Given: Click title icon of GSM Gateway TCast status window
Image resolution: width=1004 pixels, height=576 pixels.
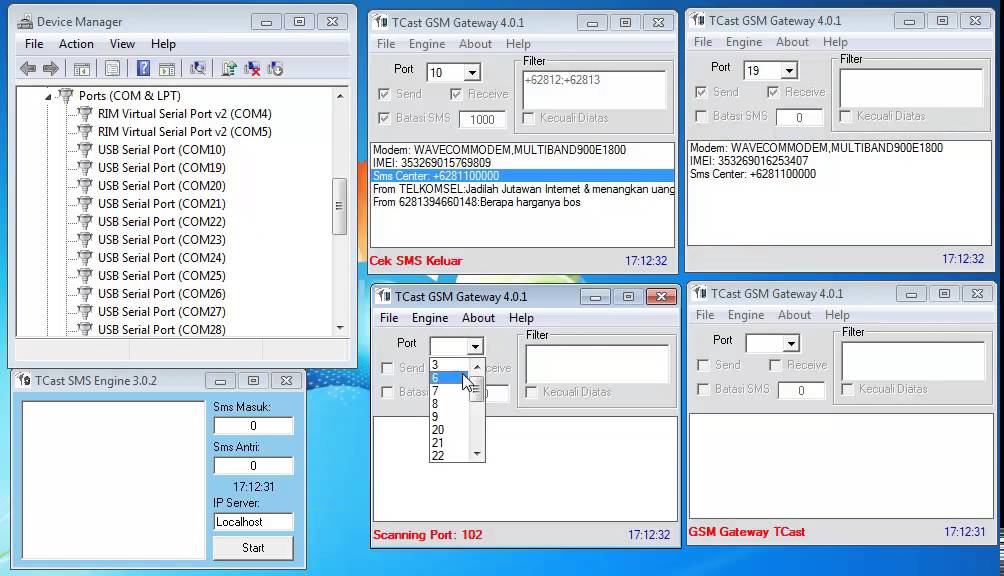Looking at the screenshot, I should coord(700,294).
